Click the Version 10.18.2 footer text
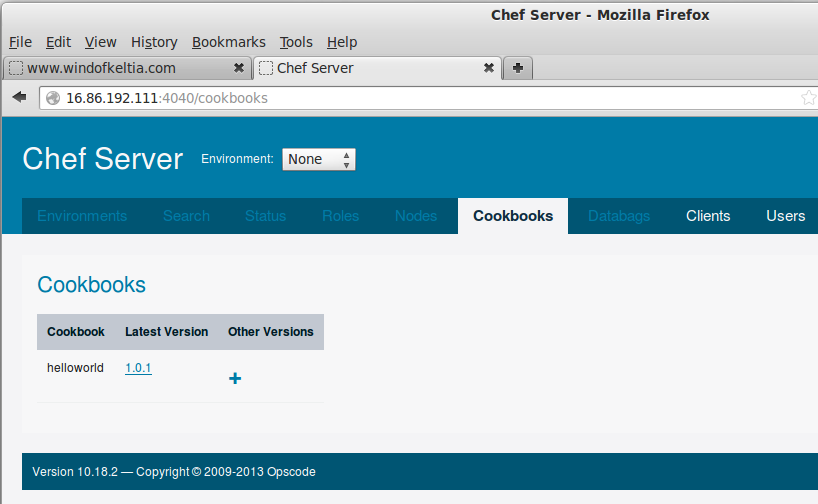This screenshot has height=504, width=818. (174, 472)
